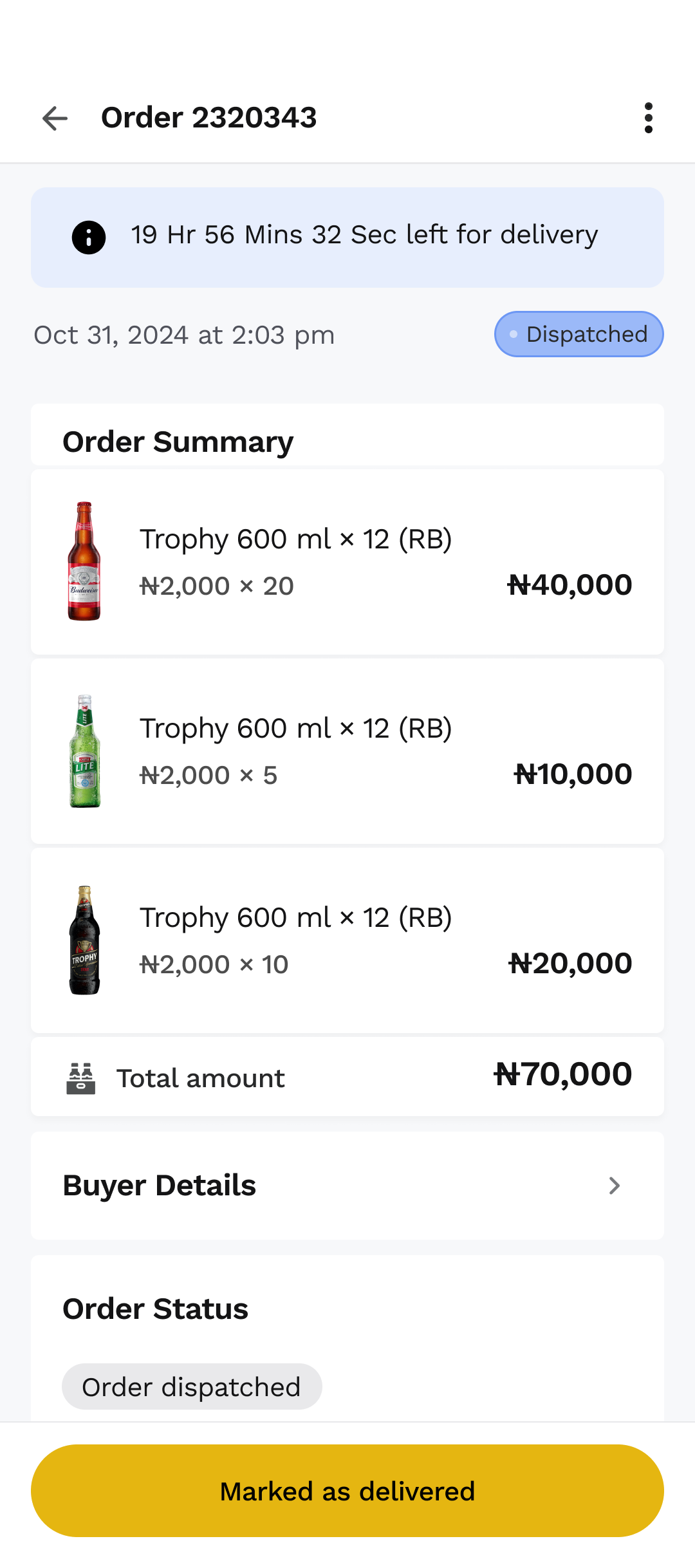Tap the Order dispatched status chip
The image size is (695, 1568).
coord(192,1386)
